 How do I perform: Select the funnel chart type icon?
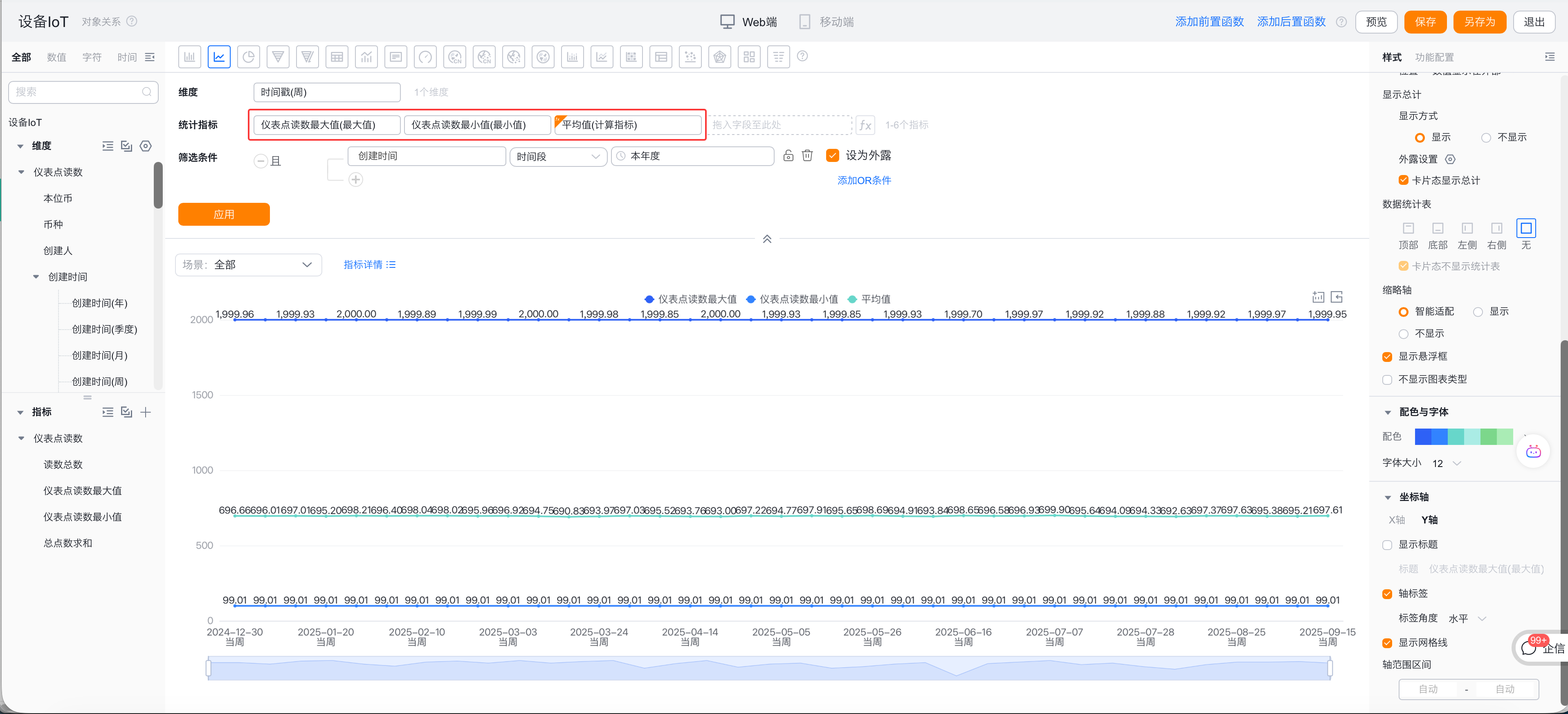tap(278, 57)
